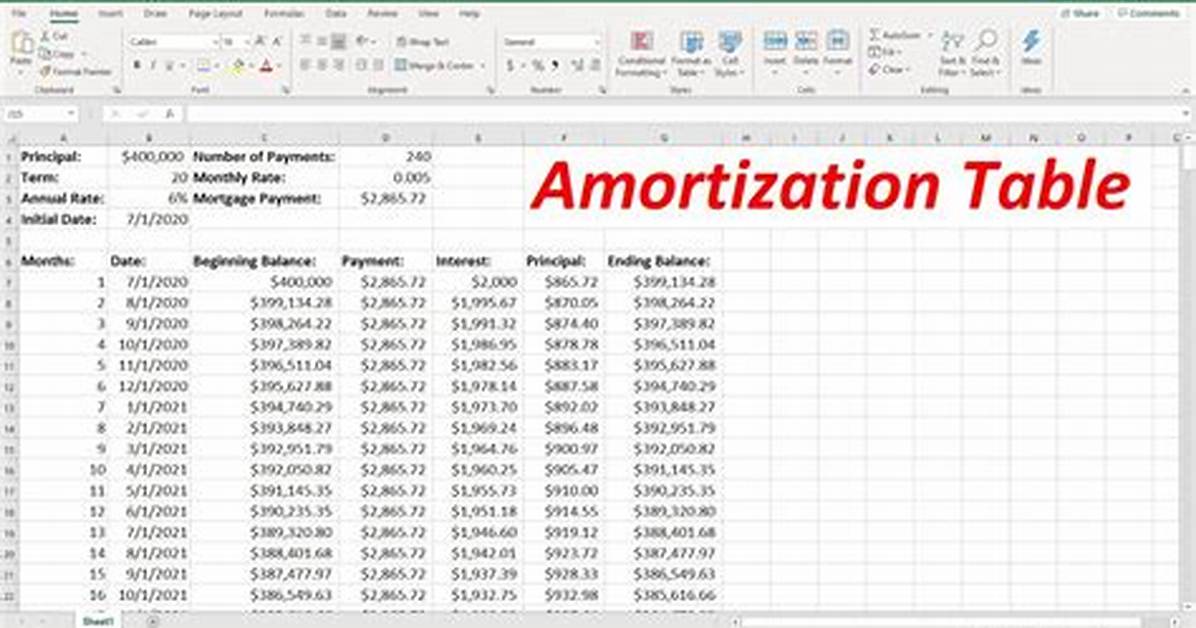The width and height of the screenshot is (1196, 628).
Task: Increase font size with larger A icon
Action: click(x=260, y=42)
